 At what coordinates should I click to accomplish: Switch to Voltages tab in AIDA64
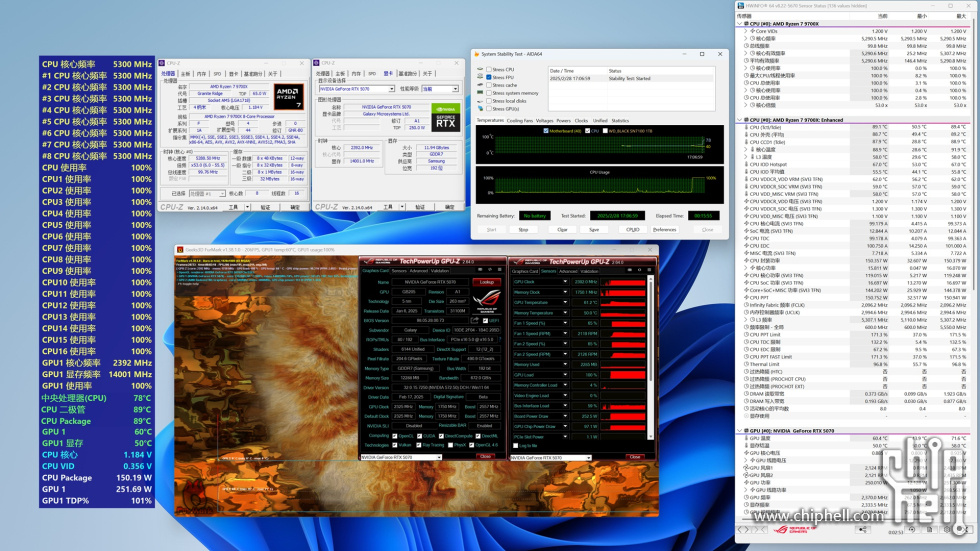click(544, 121)
